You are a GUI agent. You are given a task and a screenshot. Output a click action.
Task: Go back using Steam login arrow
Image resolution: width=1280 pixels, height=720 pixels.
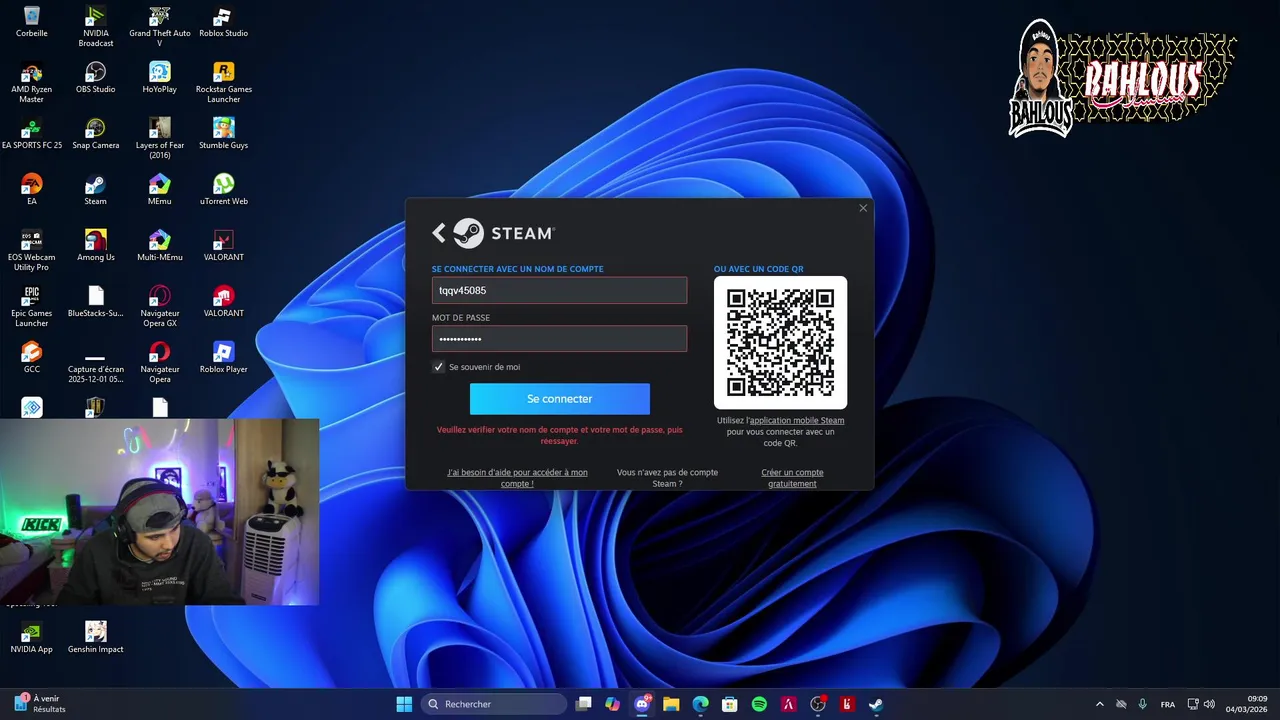[x=439, y=233]
